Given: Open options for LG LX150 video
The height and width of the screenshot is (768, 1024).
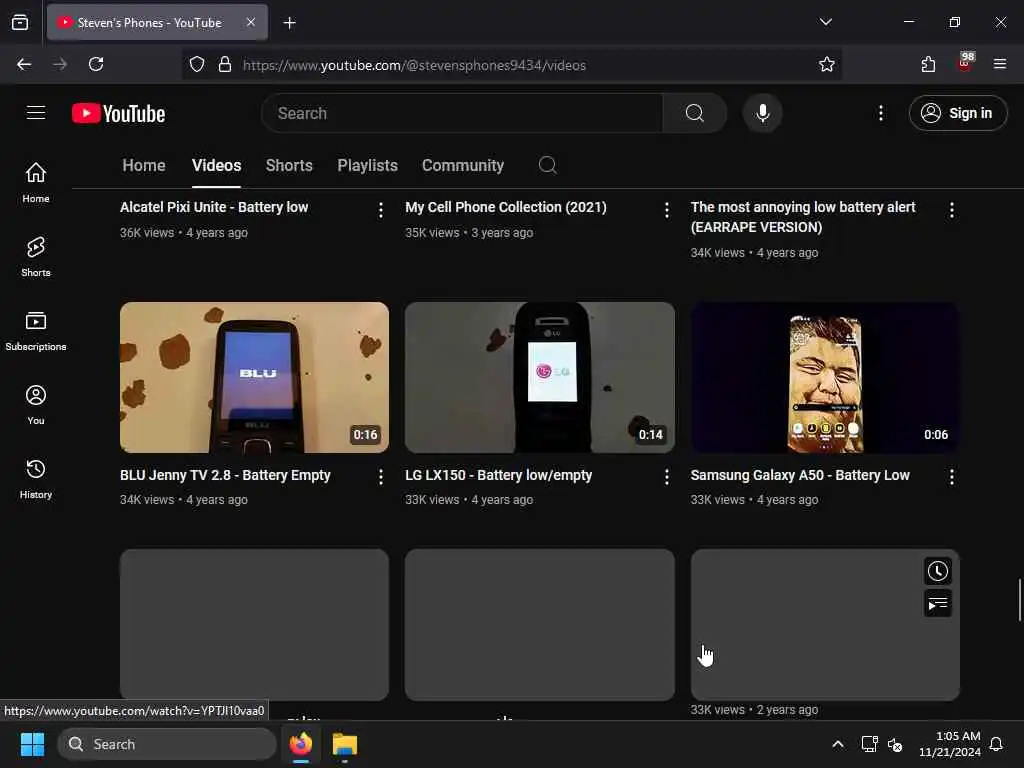Looking at the screenshot, I should [x=666, y=477].
